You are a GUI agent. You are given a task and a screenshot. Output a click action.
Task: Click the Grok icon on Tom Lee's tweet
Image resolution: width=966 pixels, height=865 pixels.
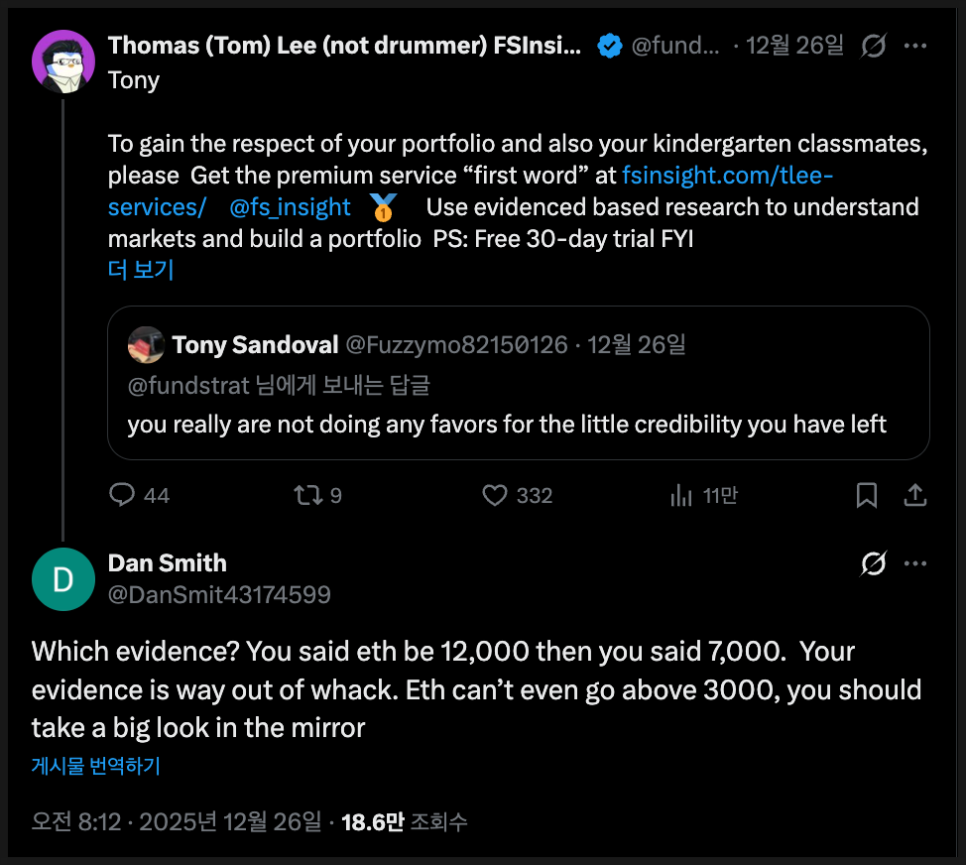[873, 46]
